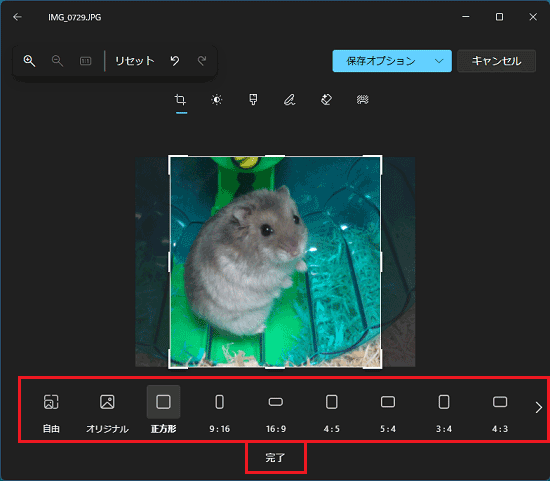Click the redo arrow icon
Image resolution: width=550 pixels, height=481 pixels.
(202, 61)
